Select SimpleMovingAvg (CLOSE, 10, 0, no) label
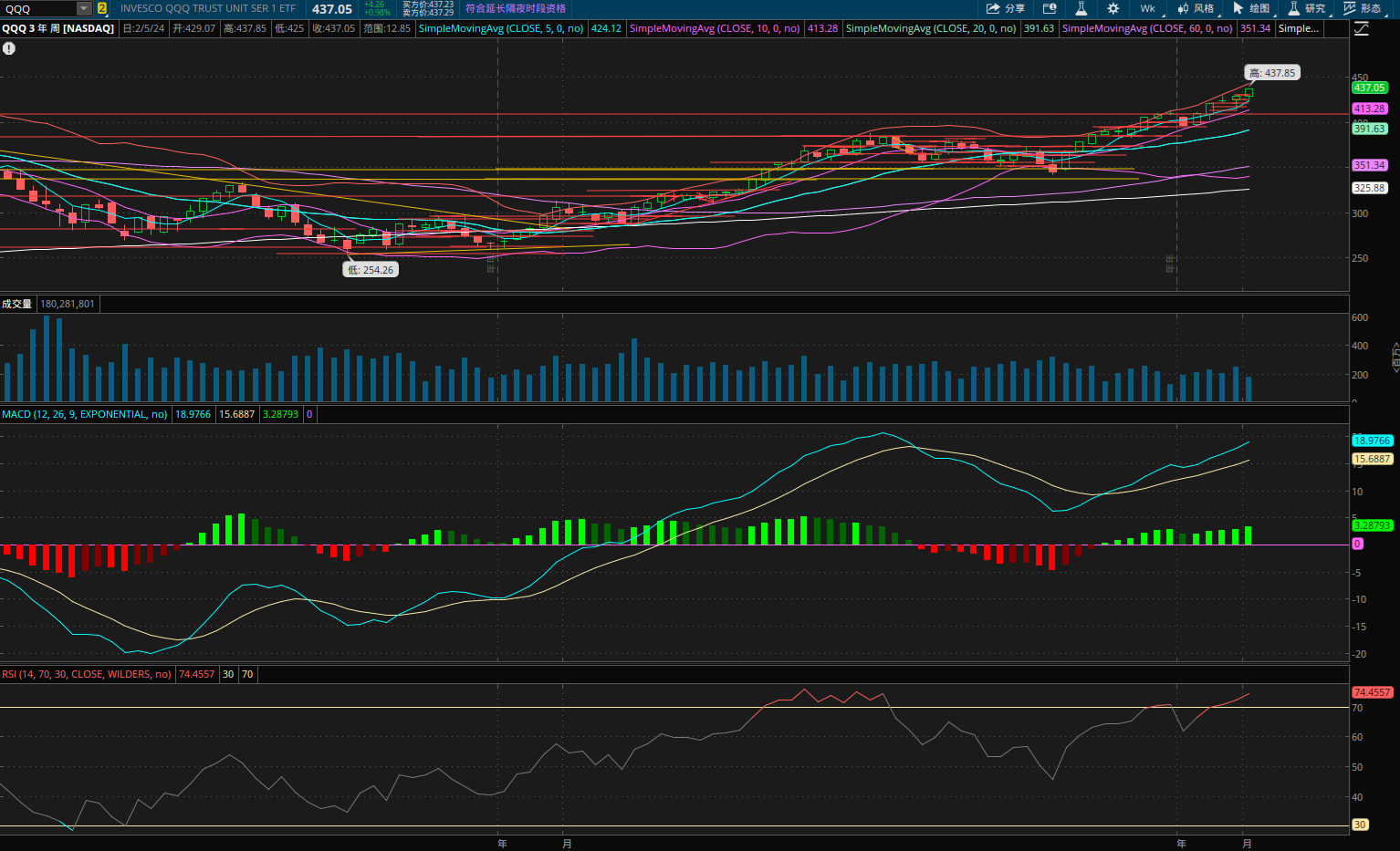The height and width of the screenshot is (851, 1400). pyautogui.click(x=715, y=28)
